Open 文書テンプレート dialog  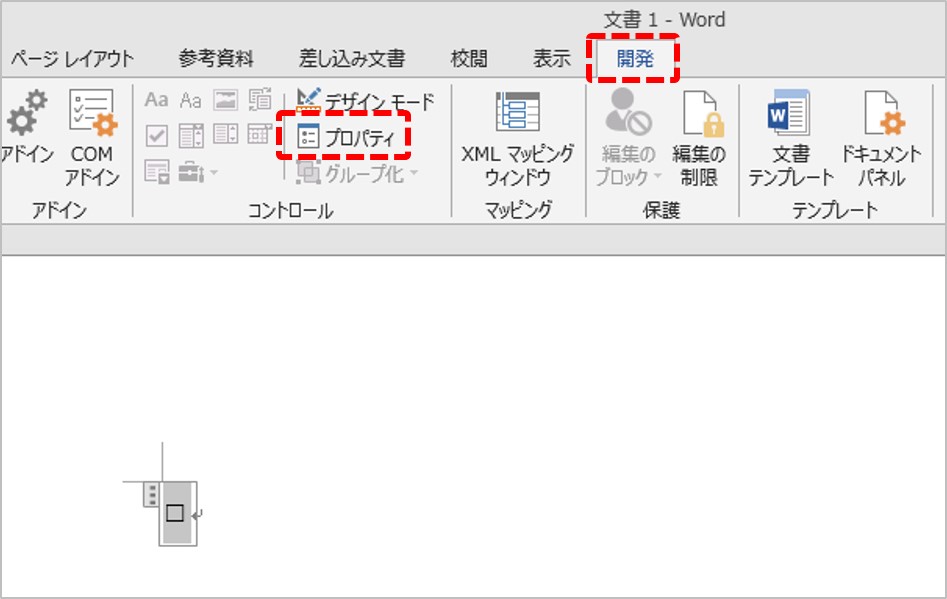coord(791,138)
